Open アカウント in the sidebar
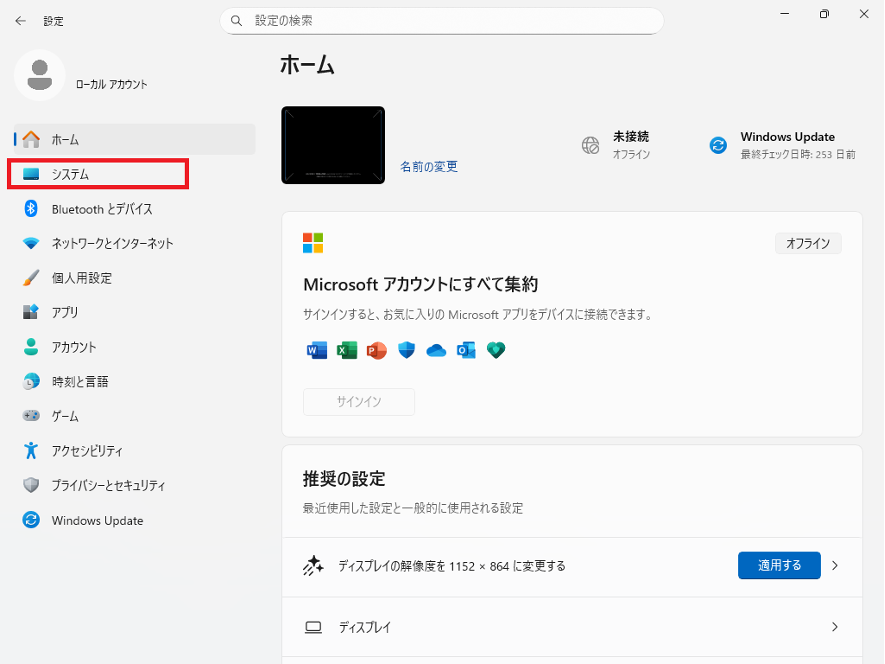 (x=135, y=347)
